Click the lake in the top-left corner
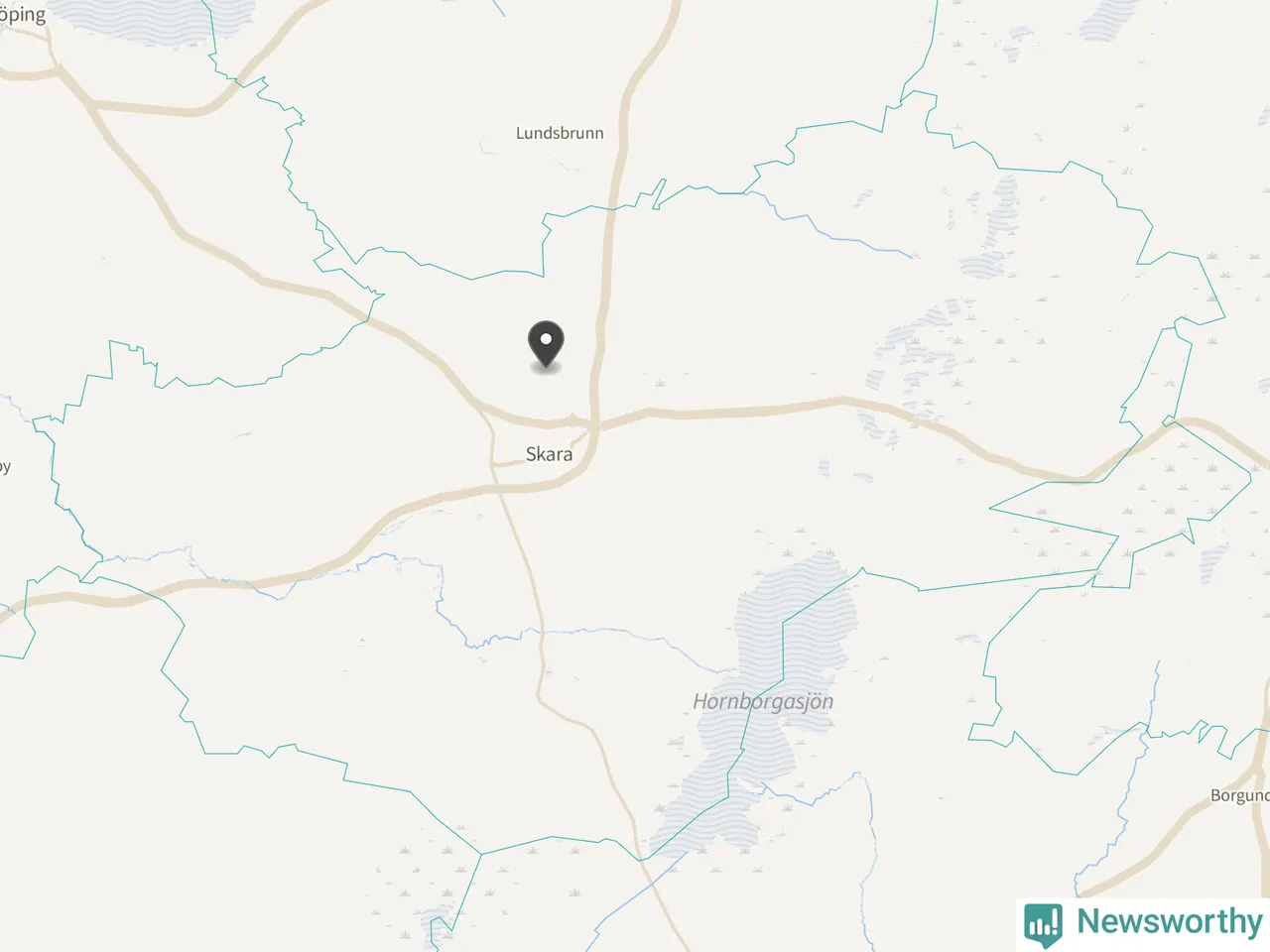Screen dimensions: 1270x952 (x=139, y=20)
